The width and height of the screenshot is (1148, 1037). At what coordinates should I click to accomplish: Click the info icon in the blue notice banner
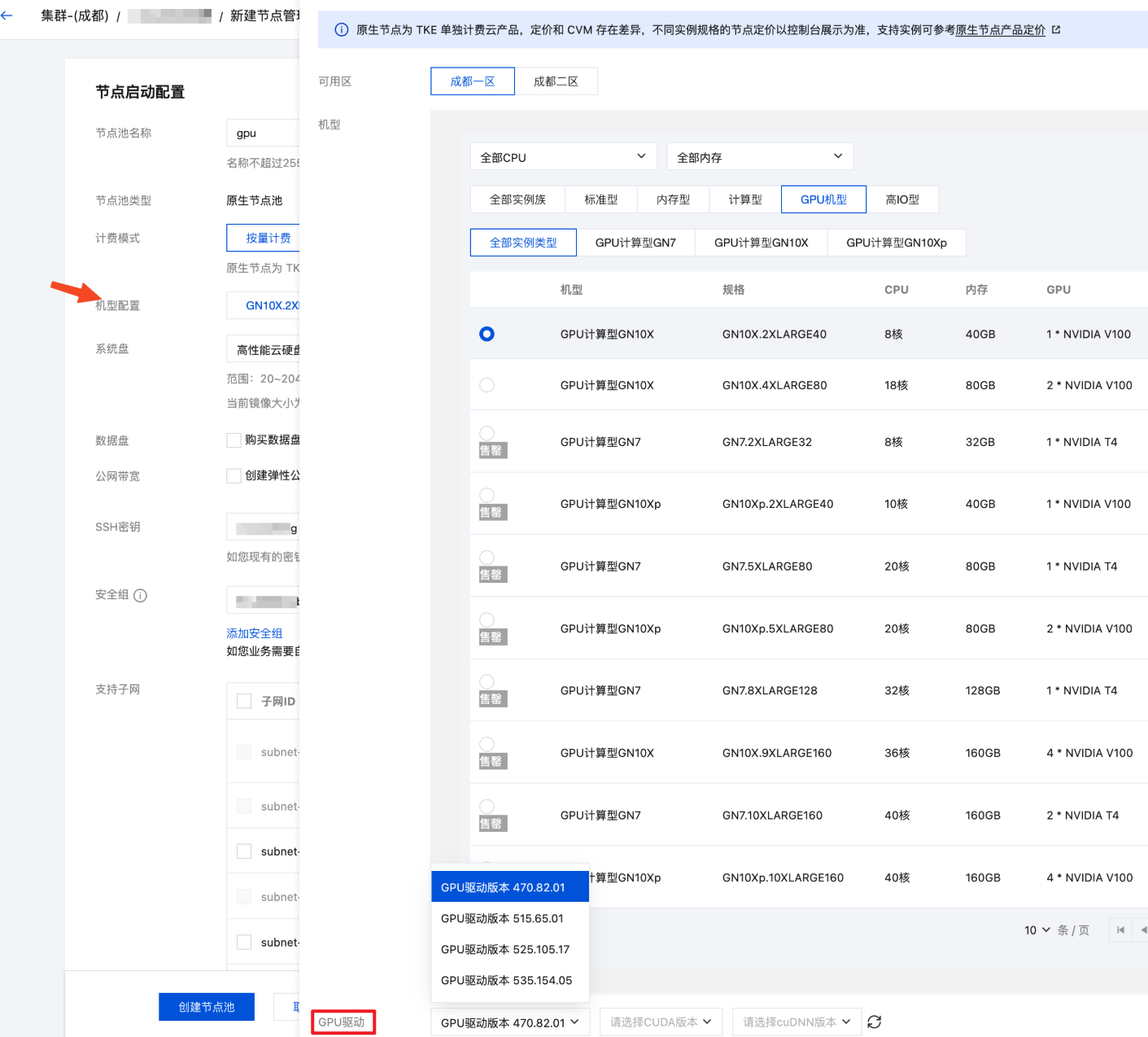tap(342, 30)
